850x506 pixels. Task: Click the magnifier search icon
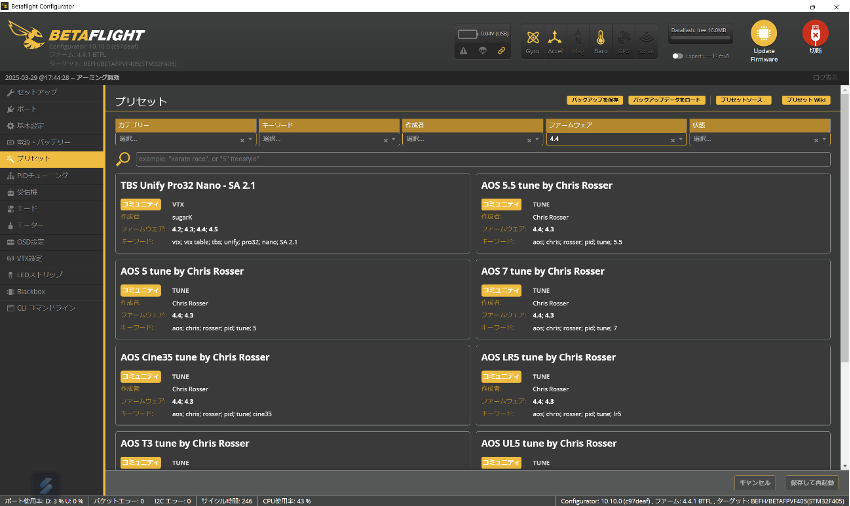point(123,159)
